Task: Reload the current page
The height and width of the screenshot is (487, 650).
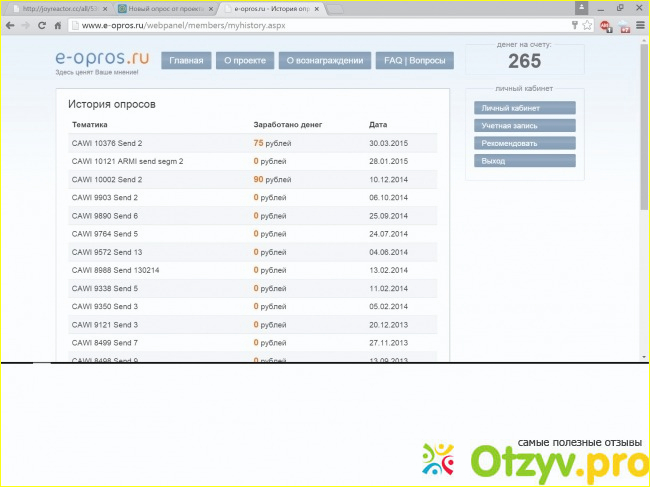Action: [45, 25]
